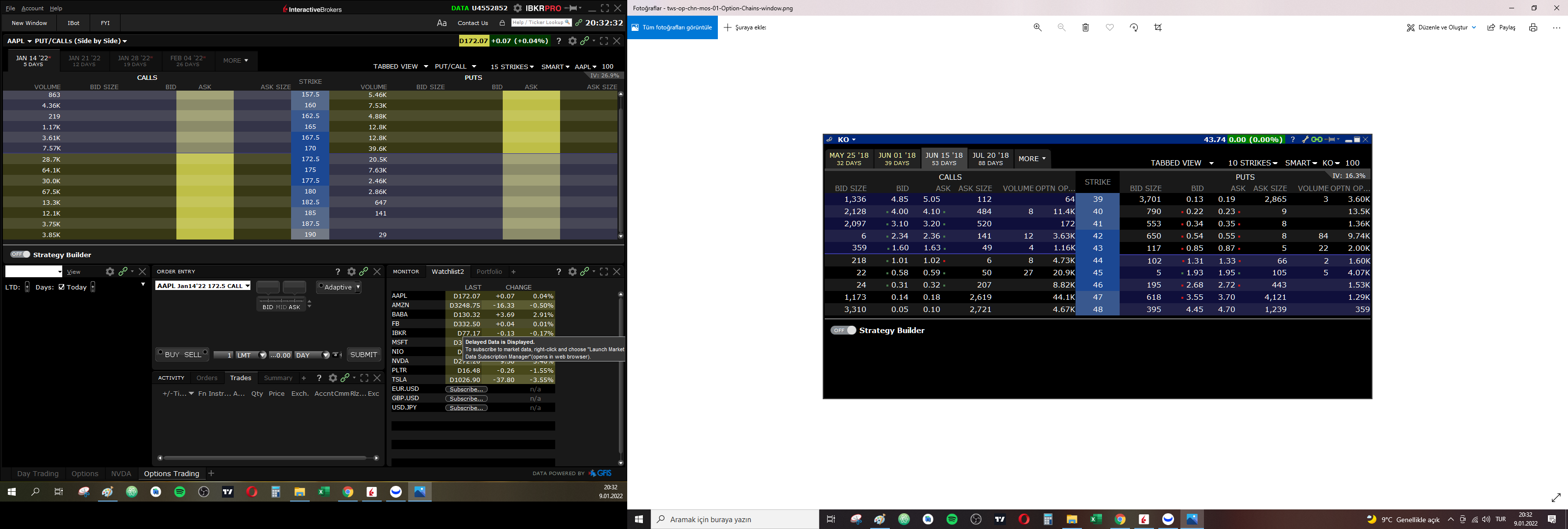Select the BUY radio button
1568x529 pixels.
(x=161, y=353)
